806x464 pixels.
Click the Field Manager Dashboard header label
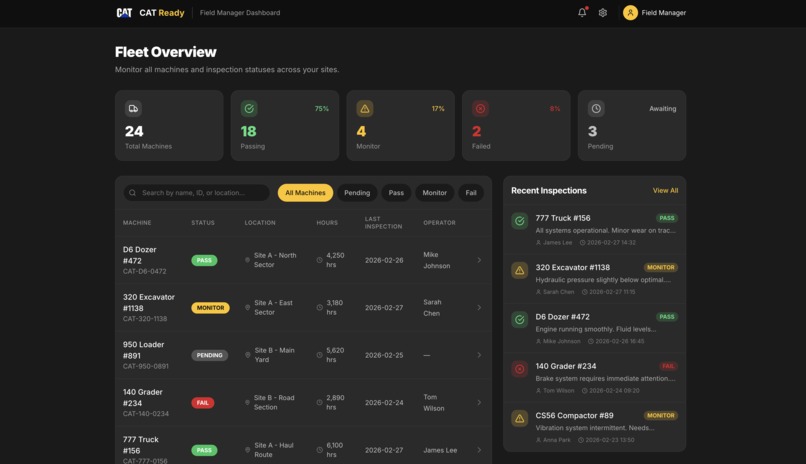click(x=240, y=13)
